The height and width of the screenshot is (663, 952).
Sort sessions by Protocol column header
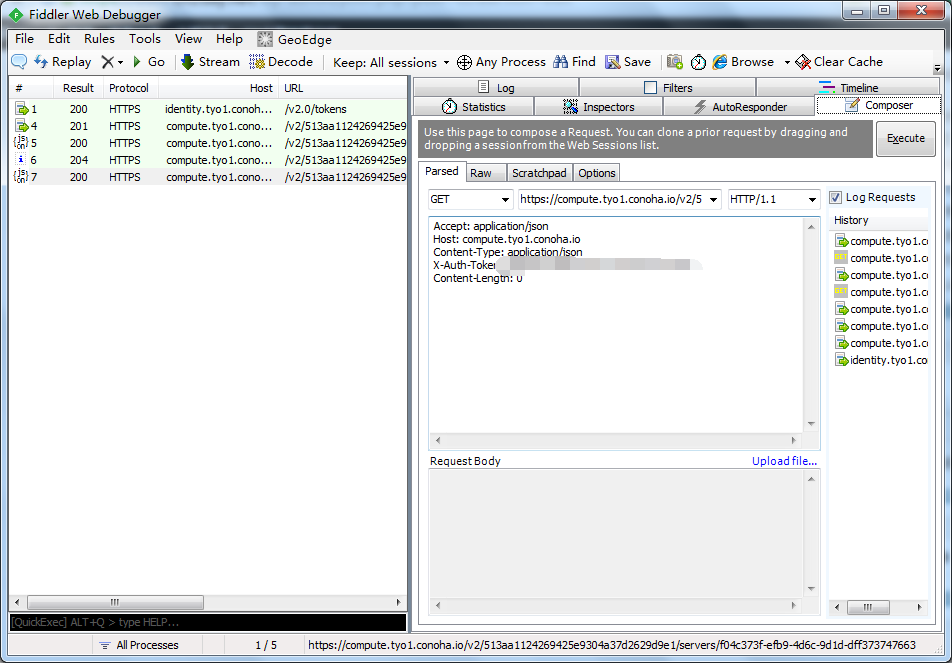tap(129, 88)
